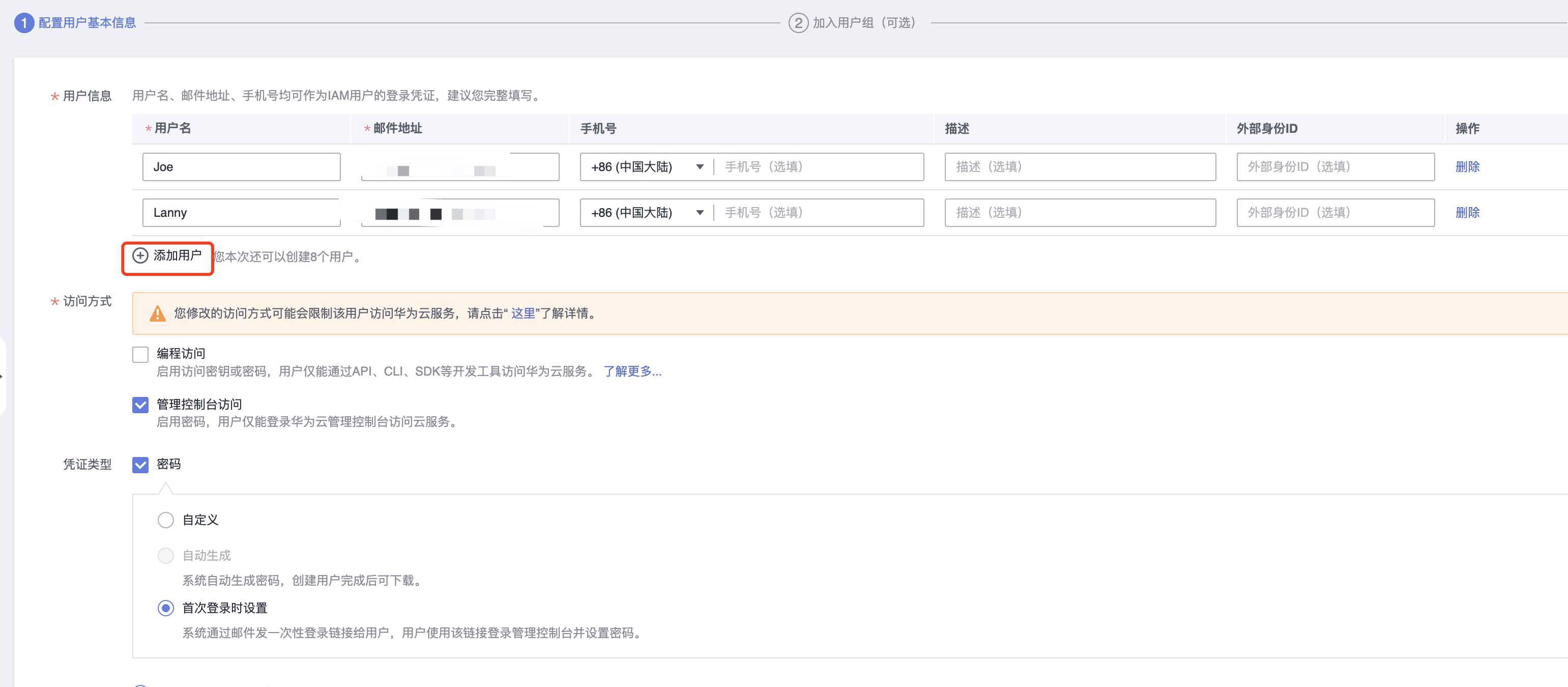The width and height of the screenshot is (1568, 687).
Task: Select the 自定义 password radio option
Action: tap(165, 520)
